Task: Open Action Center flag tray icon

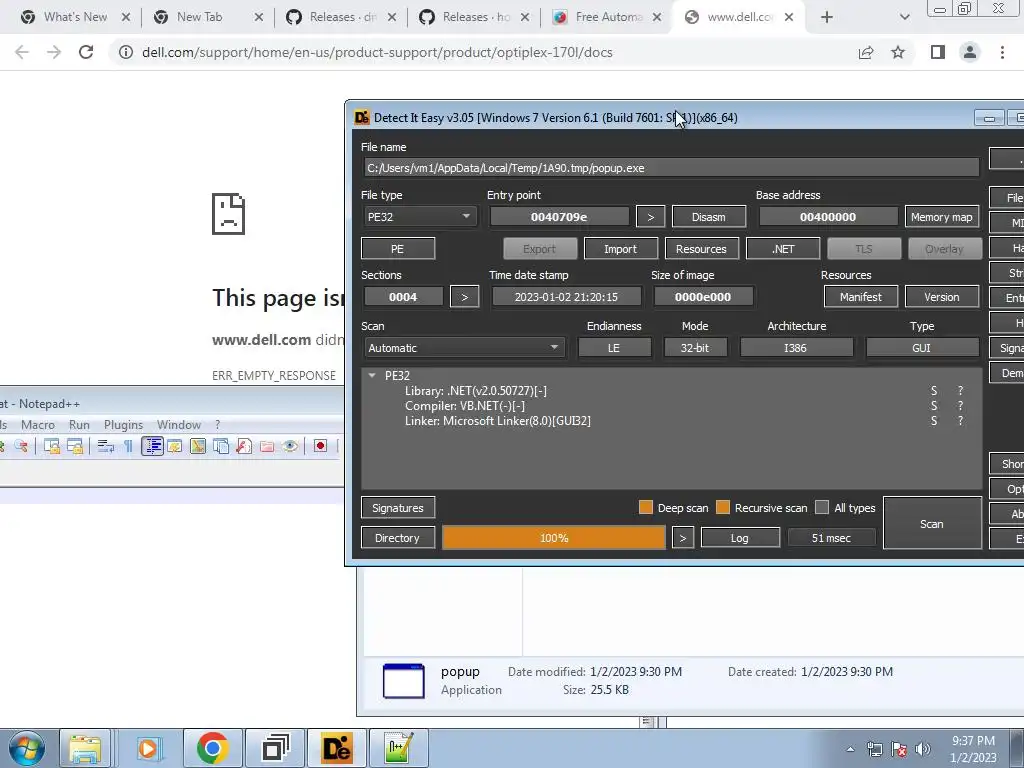Action: pos(899,749)
